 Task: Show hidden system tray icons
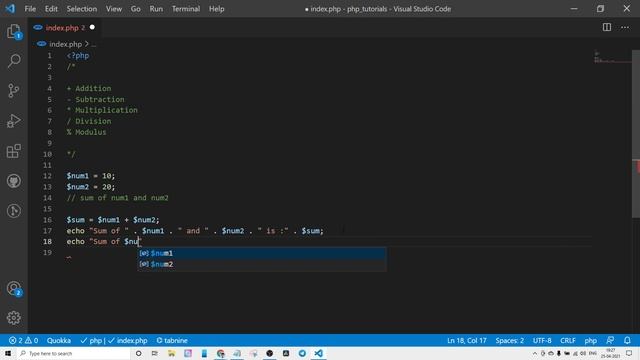tap(535, 353)
